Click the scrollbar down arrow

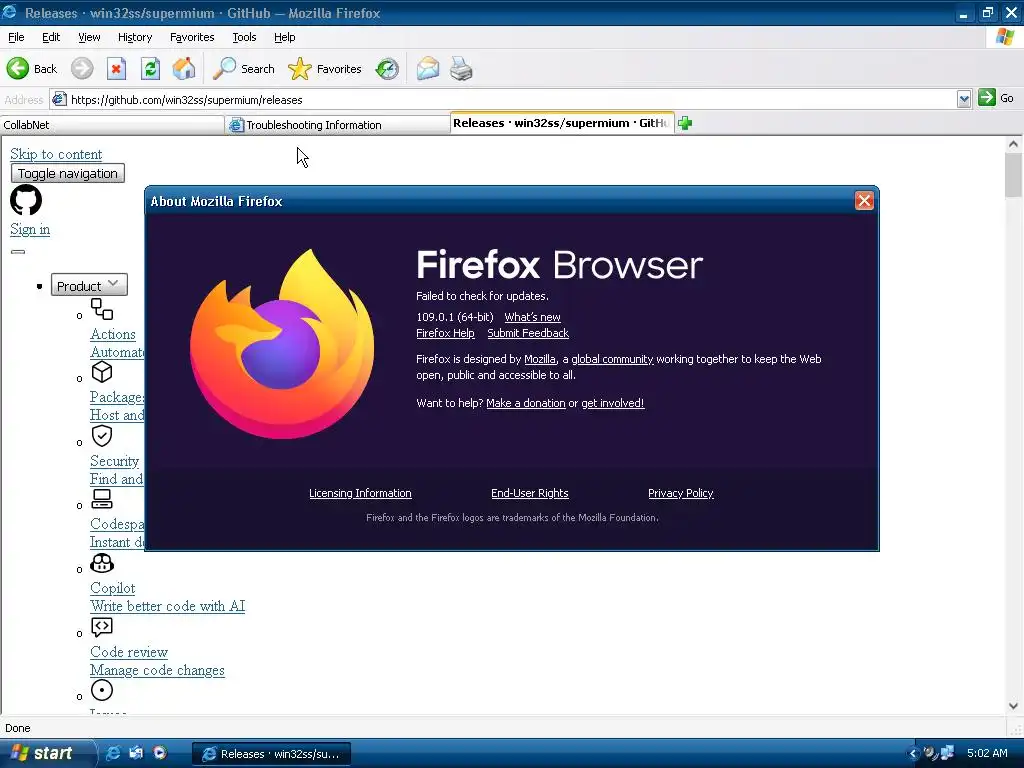click(x=1013, y=706)
